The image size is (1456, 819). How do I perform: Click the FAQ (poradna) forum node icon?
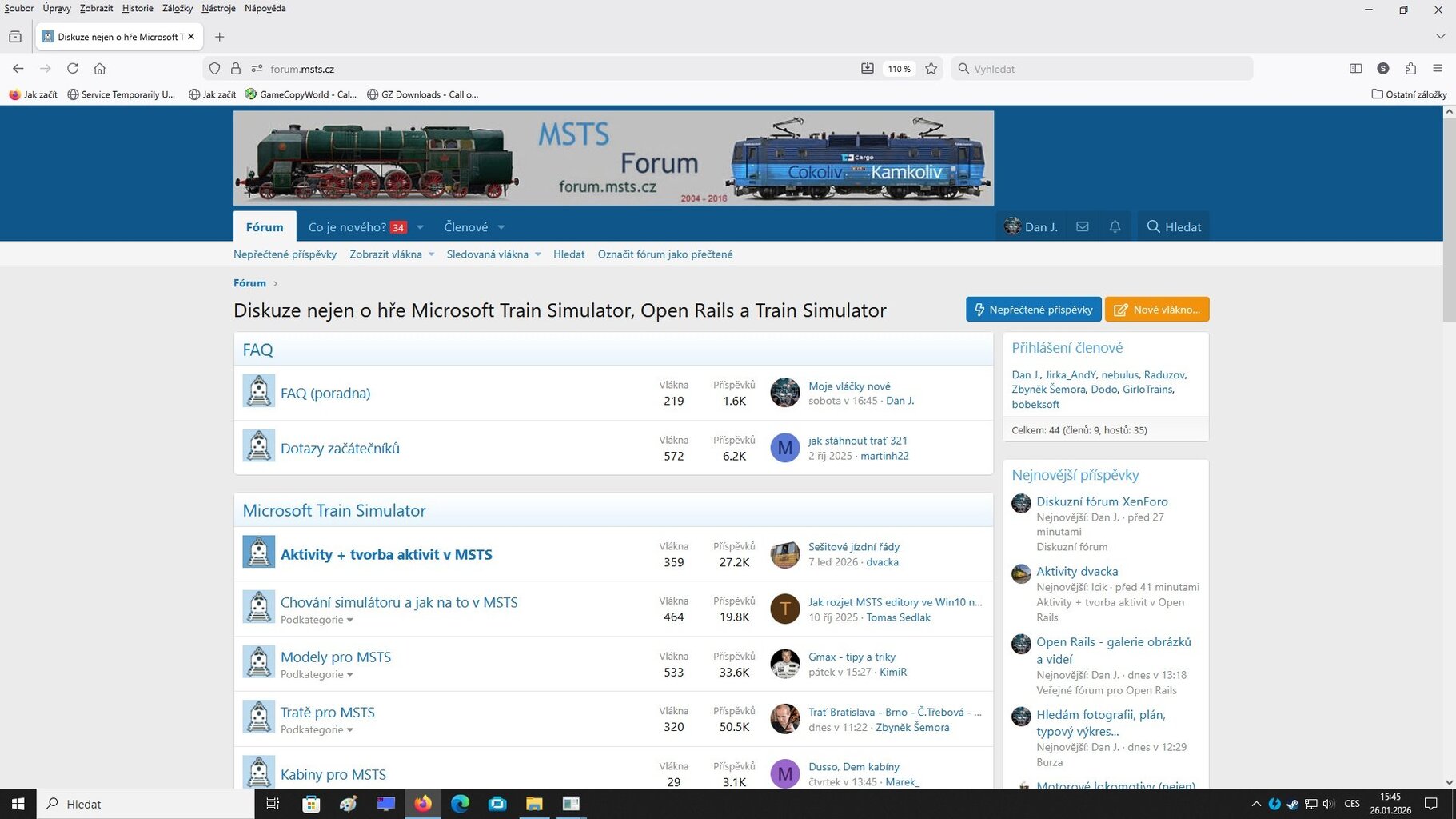pos(258,391)
